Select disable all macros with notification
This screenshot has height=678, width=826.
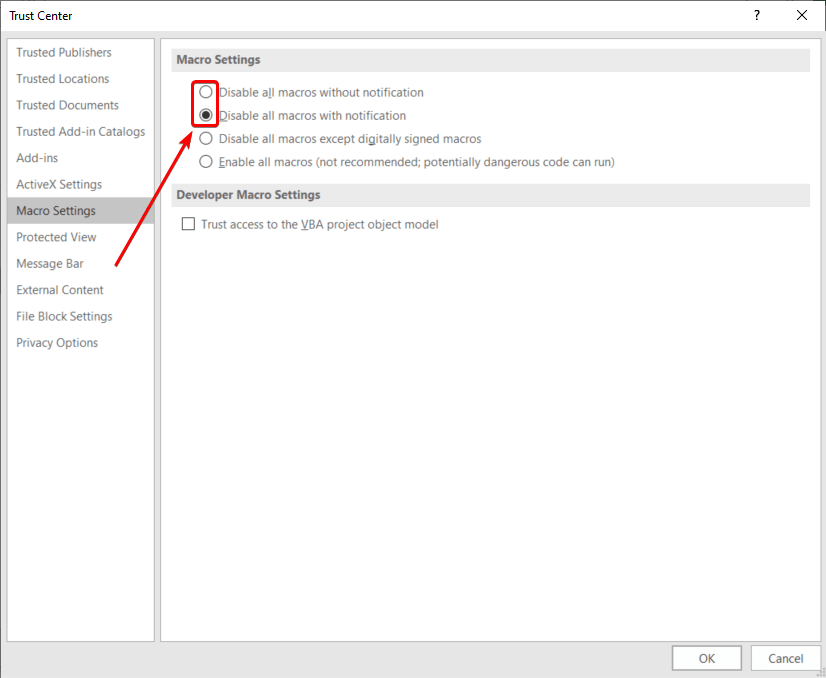(x=205, y=115)
